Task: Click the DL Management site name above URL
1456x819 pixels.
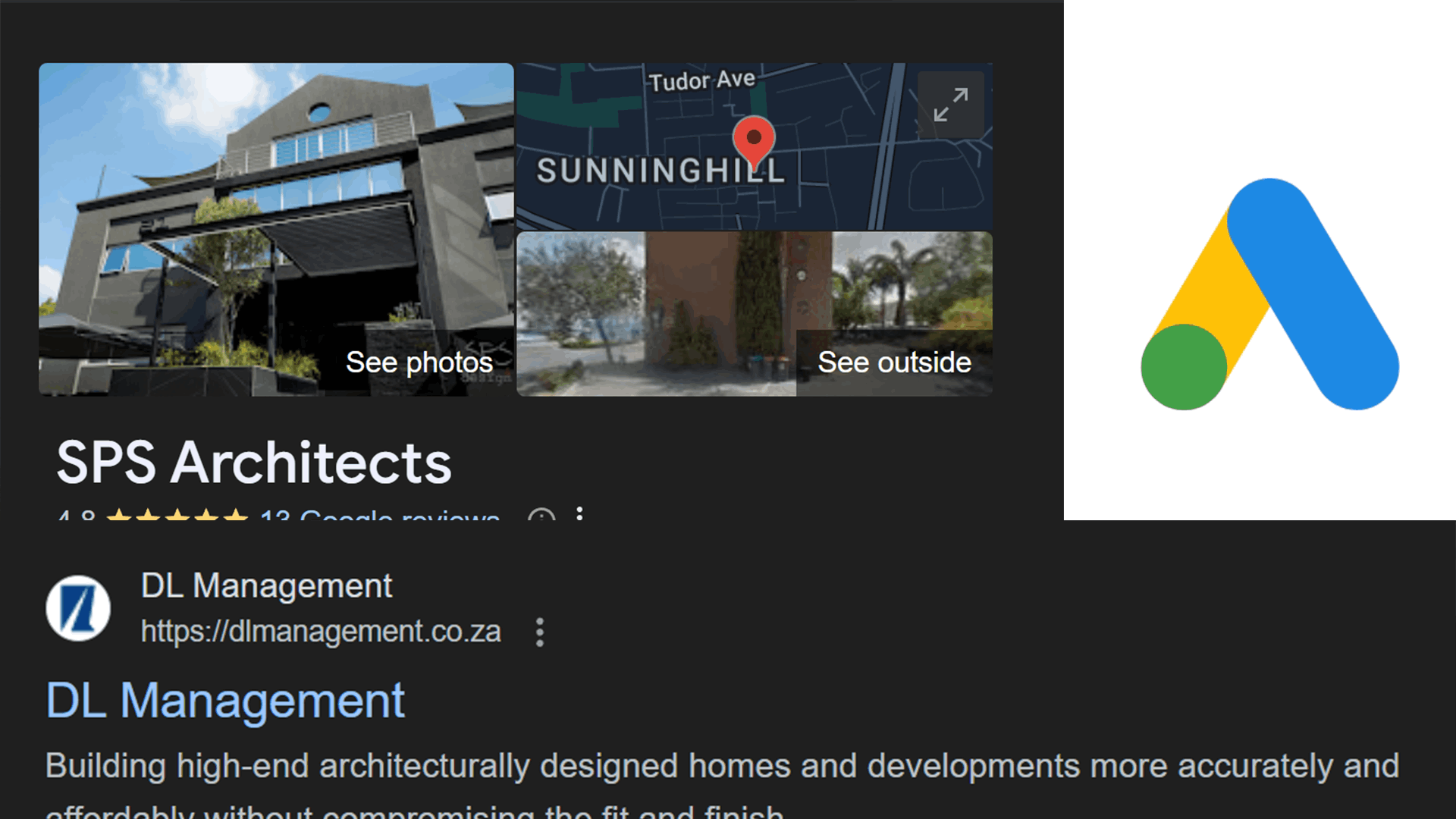Action: 266,585
